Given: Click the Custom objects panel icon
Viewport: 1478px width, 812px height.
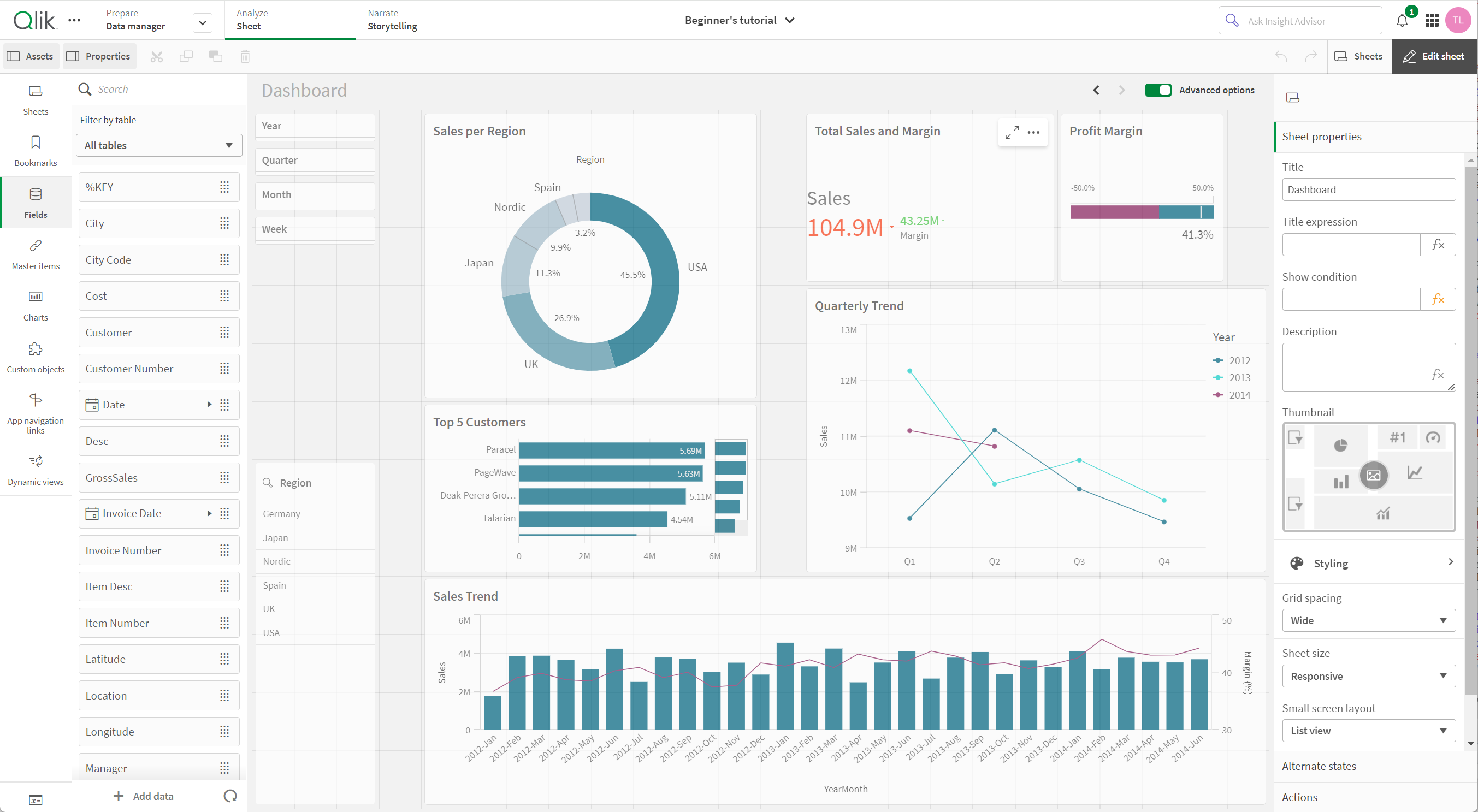Looking at the screenshot, I should pos(35,352).
